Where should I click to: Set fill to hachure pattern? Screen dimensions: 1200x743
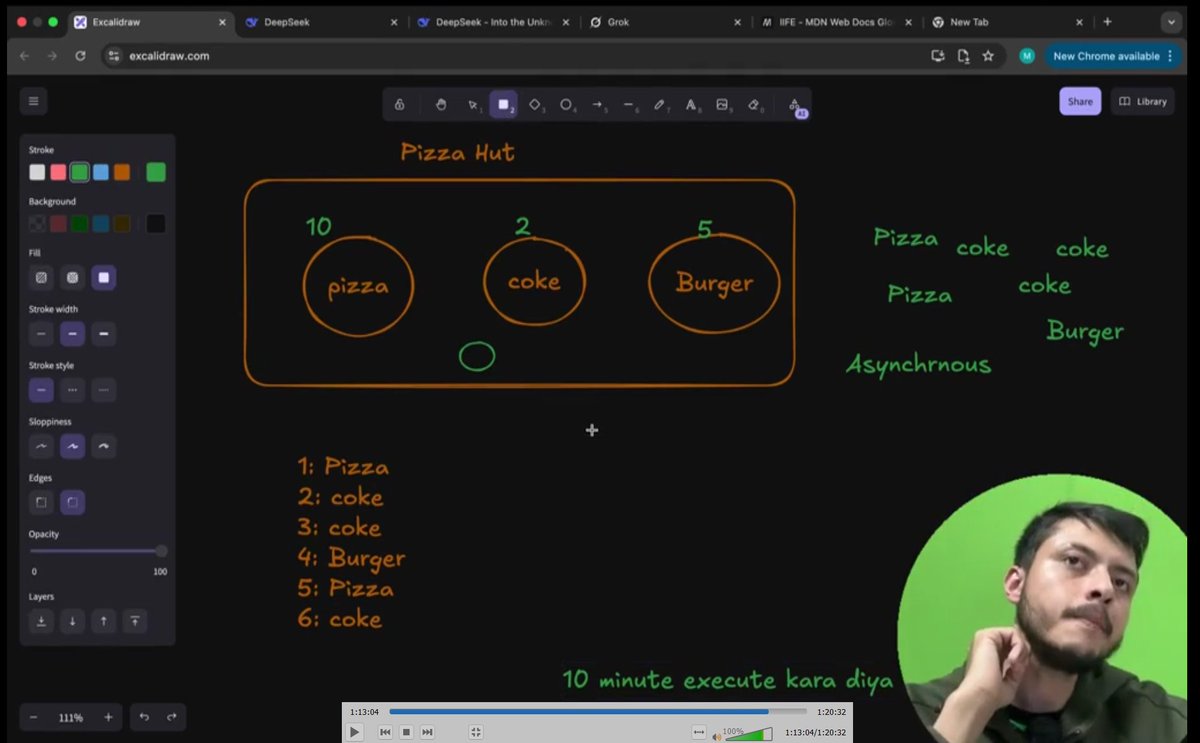coord(41,277)
